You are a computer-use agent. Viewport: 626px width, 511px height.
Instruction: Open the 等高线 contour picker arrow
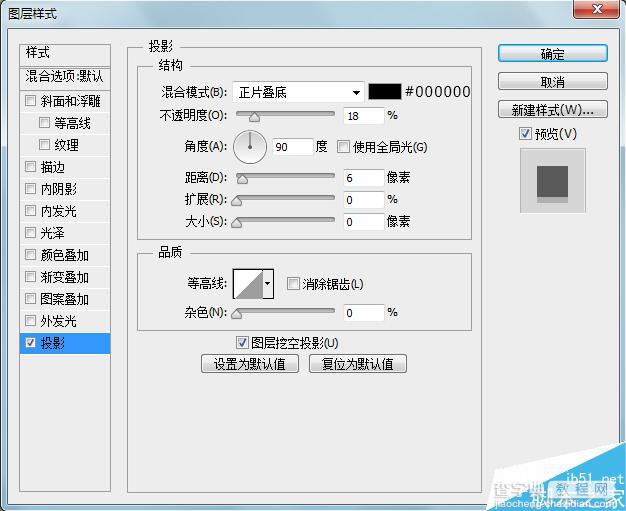point(268,284)
